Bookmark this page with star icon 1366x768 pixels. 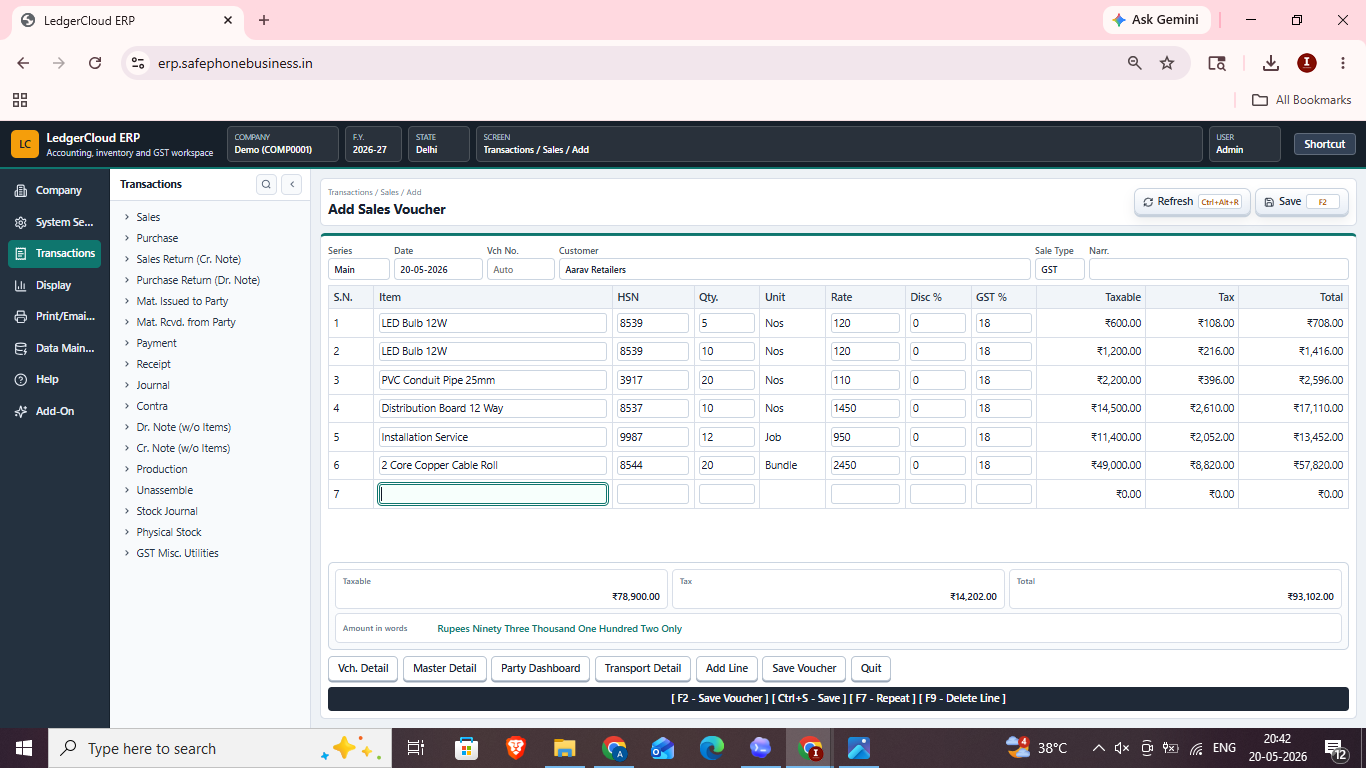[x=1167, y=63]
